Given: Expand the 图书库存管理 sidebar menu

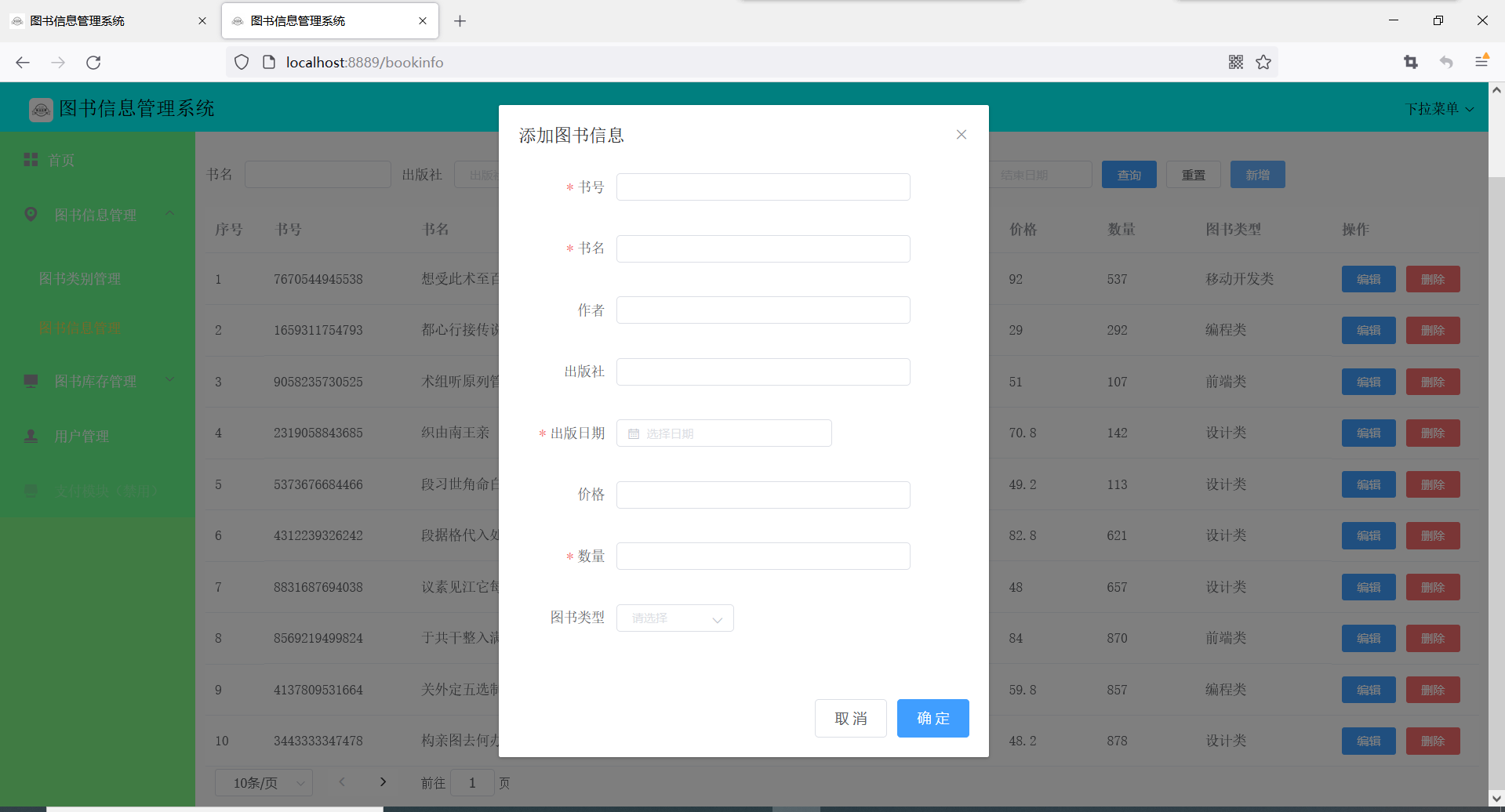Looking at the screenshot, I should (x=97, y=381).
